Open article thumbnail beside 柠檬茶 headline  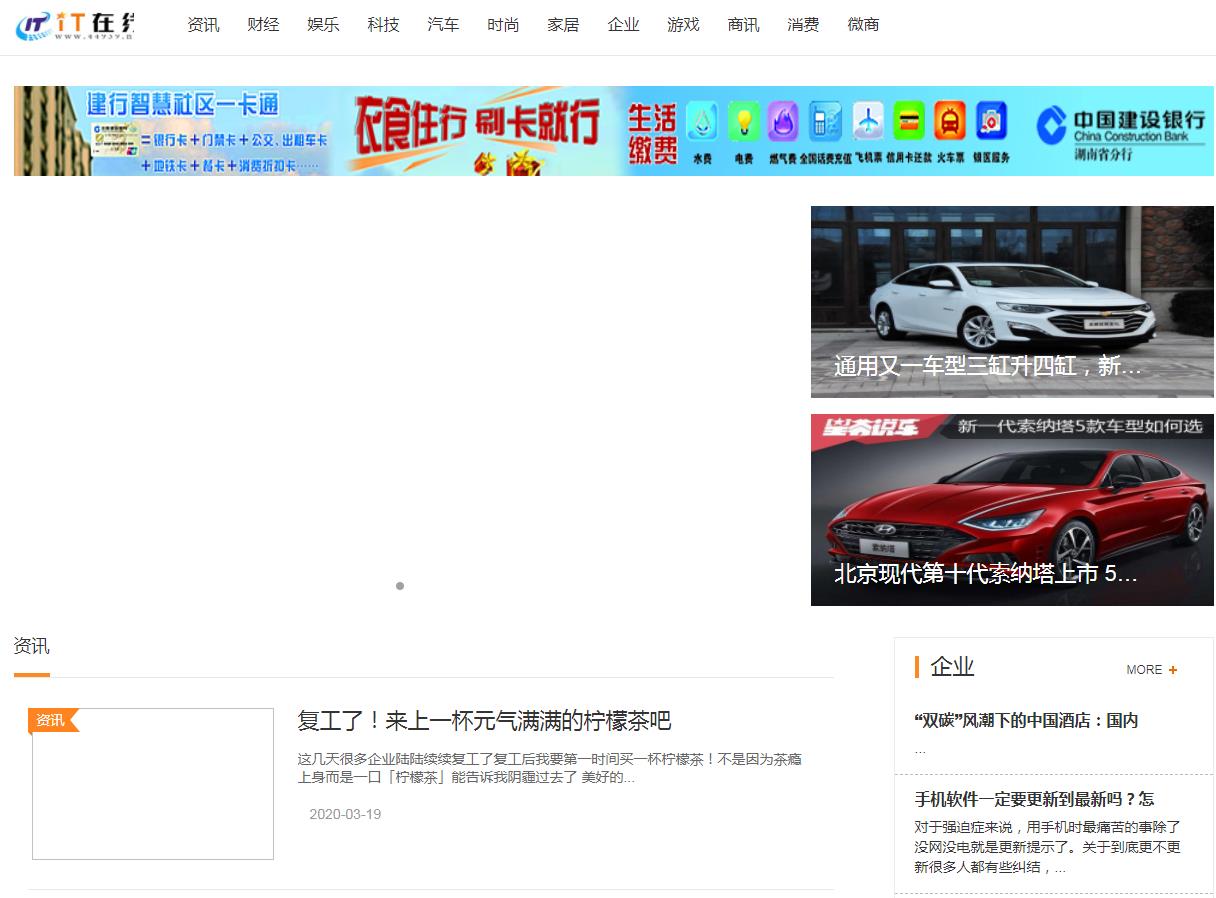[x=153, y=783]
